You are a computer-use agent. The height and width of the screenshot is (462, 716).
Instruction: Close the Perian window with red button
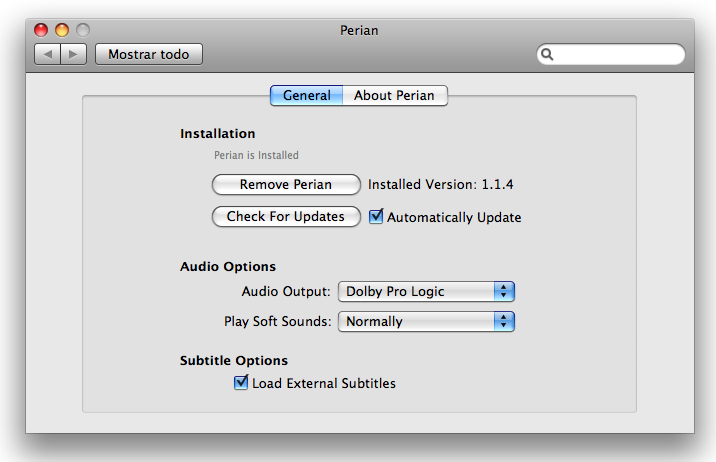tap(41, 30)
